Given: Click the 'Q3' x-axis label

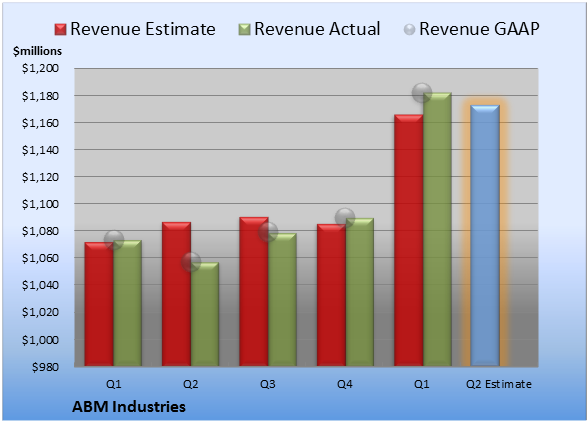Looking at the screenshot, I should click(x=268, y=384).
